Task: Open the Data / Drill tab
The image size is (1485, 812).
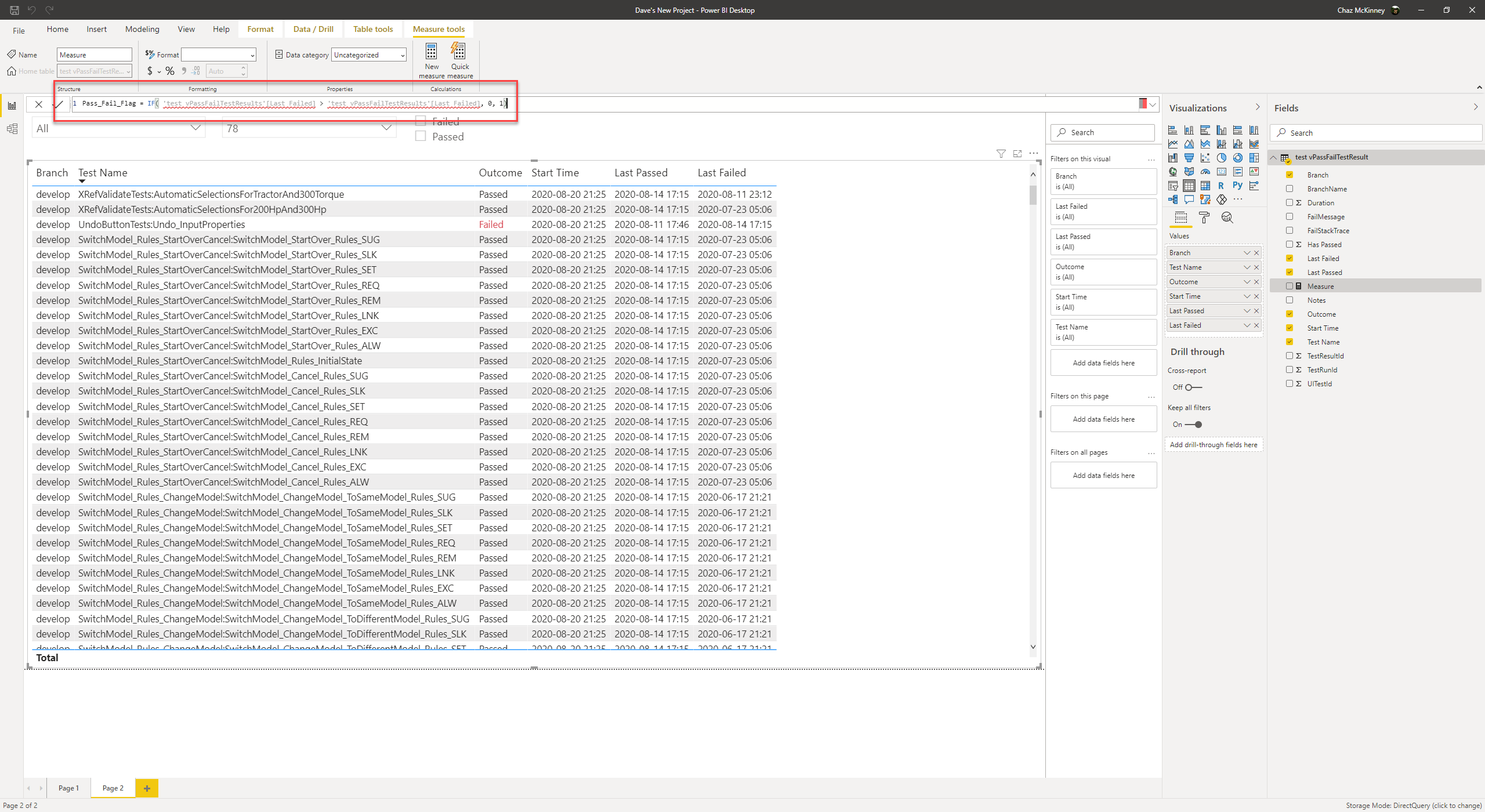Action: click(x=313, y=29)
